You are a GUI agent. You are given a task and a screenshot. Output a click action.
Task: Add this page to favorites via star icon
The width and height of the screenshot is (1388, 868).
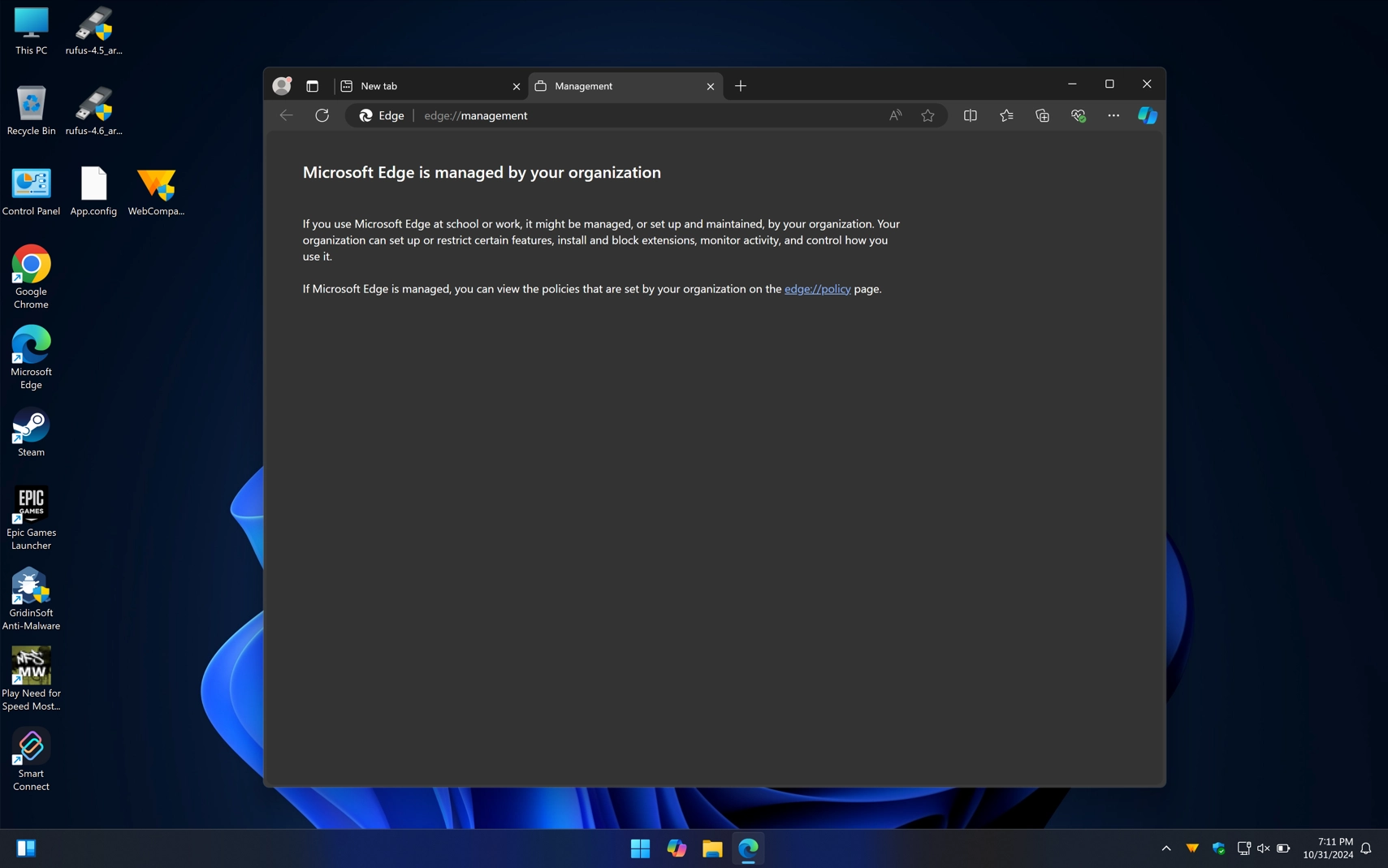[928, 115]
